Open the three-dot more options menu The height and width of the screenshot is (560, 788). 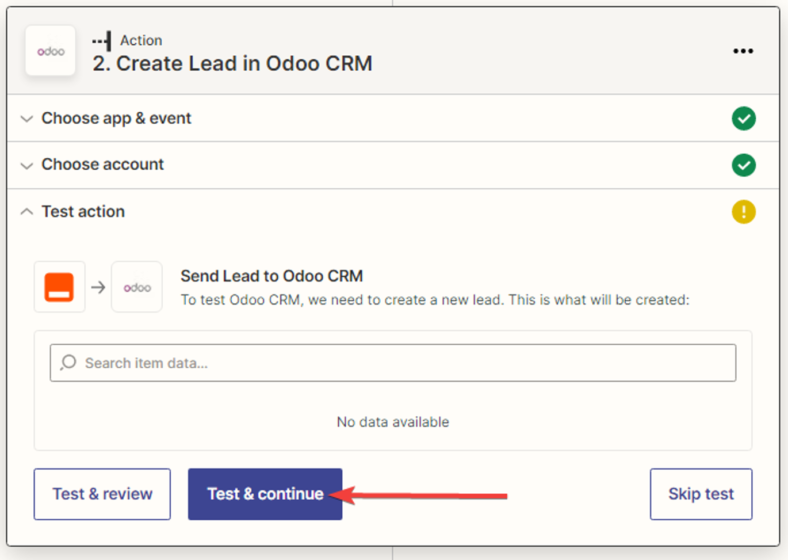pos(743,51)
